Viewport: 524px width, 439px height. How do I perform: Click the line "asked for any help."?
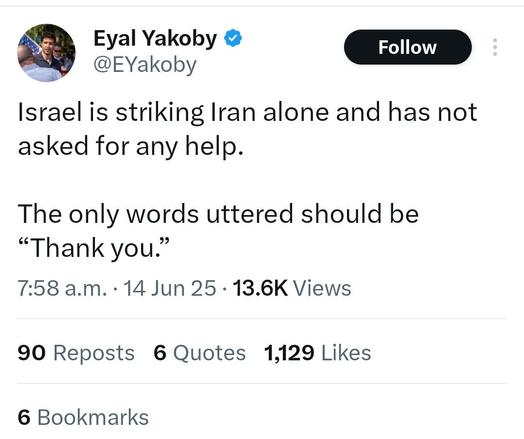pyautogui.click(x=131, y=146)
